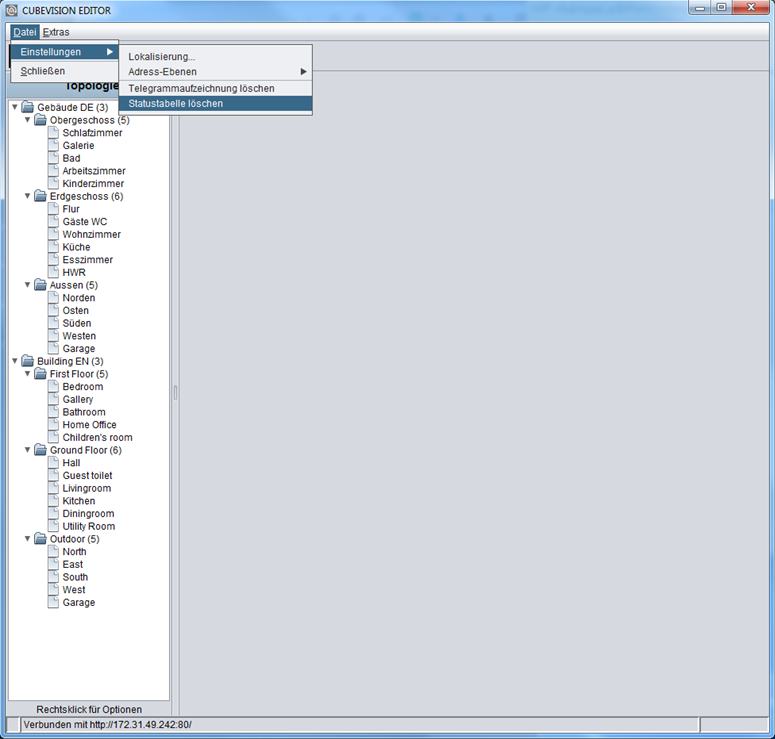Click the document icon beside Kitchen
This screenshot has width=775, height=739.
click(x=53, y=501)
